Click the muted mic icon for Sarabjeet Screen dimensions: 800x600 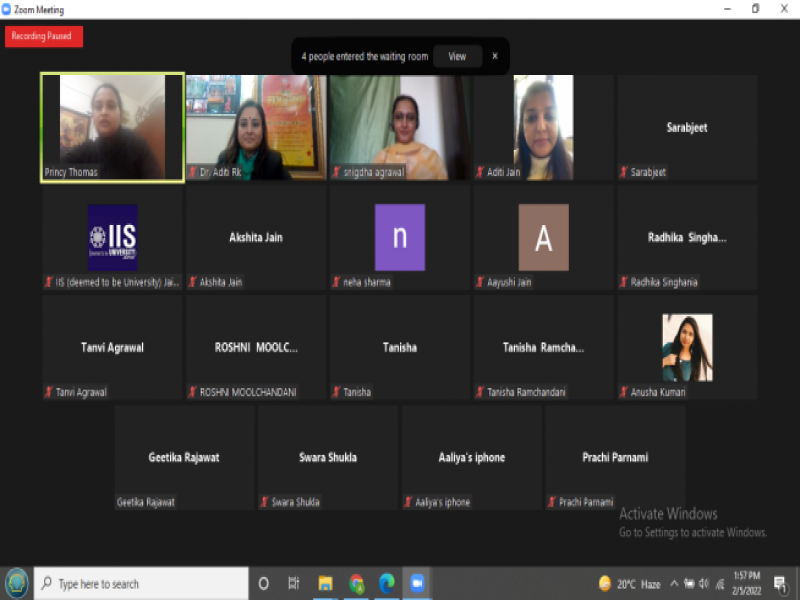click(x=624, y=172)
